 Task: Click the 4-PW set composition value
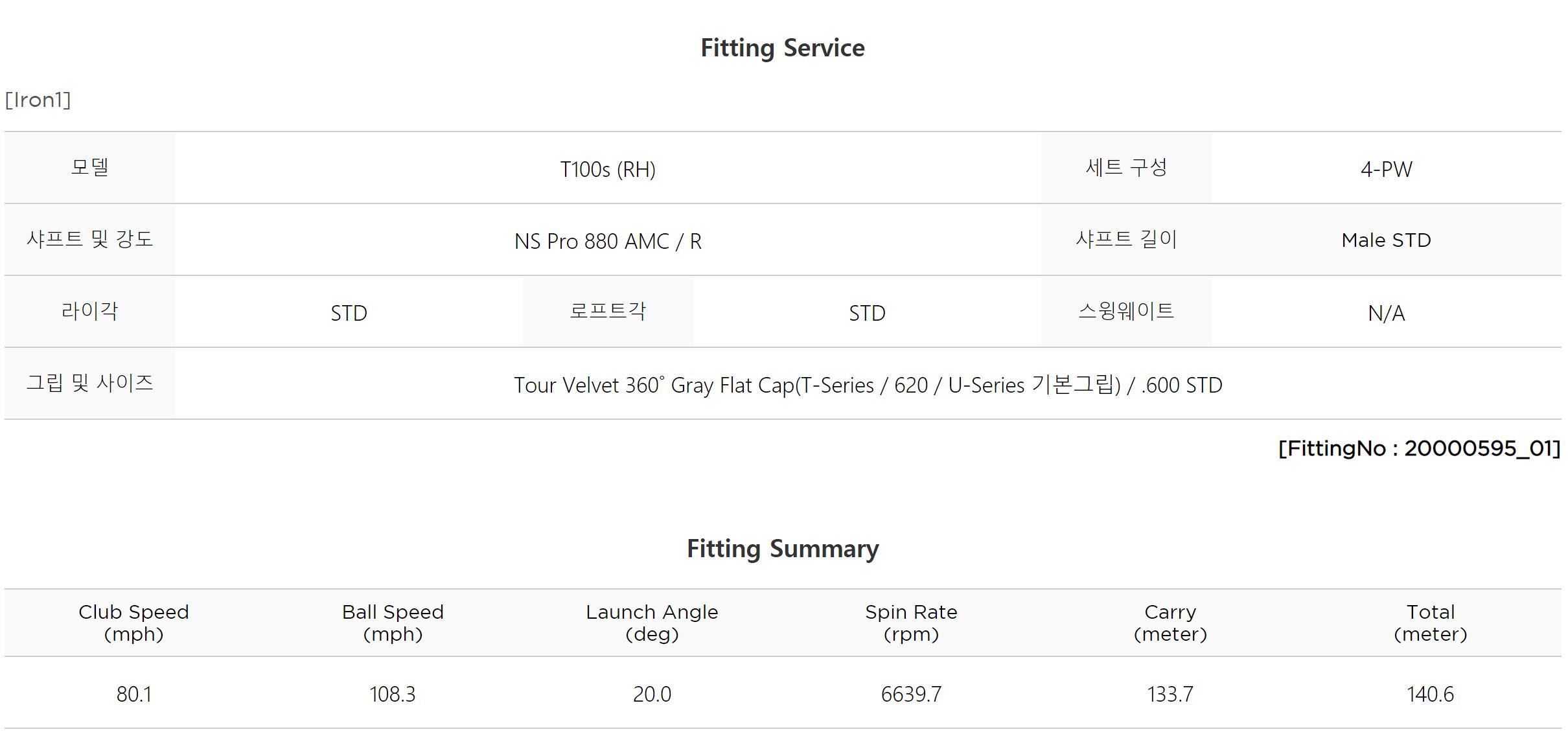1386,169
